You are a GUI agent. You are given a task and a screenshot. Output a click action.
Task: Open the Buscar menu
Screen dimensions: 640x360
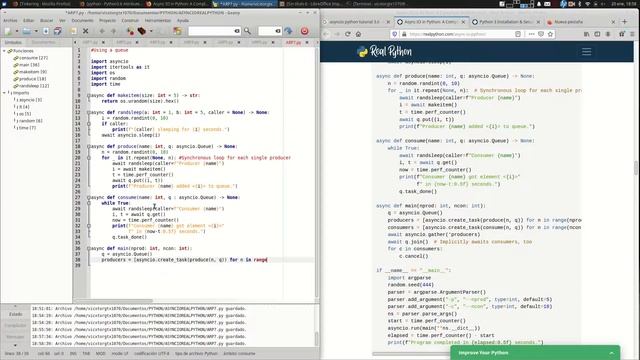(46, 20)
